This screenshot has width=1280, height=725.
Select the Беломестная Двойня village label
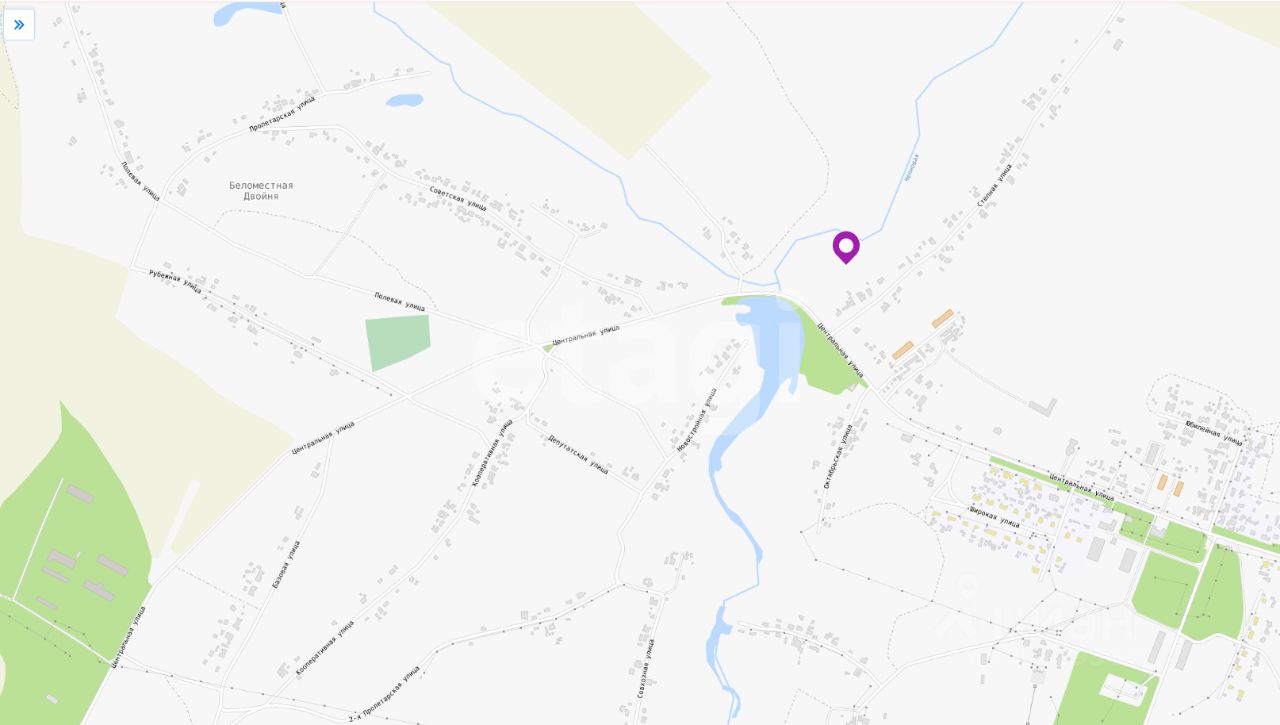pyautogui.click(x=261, y=190)
